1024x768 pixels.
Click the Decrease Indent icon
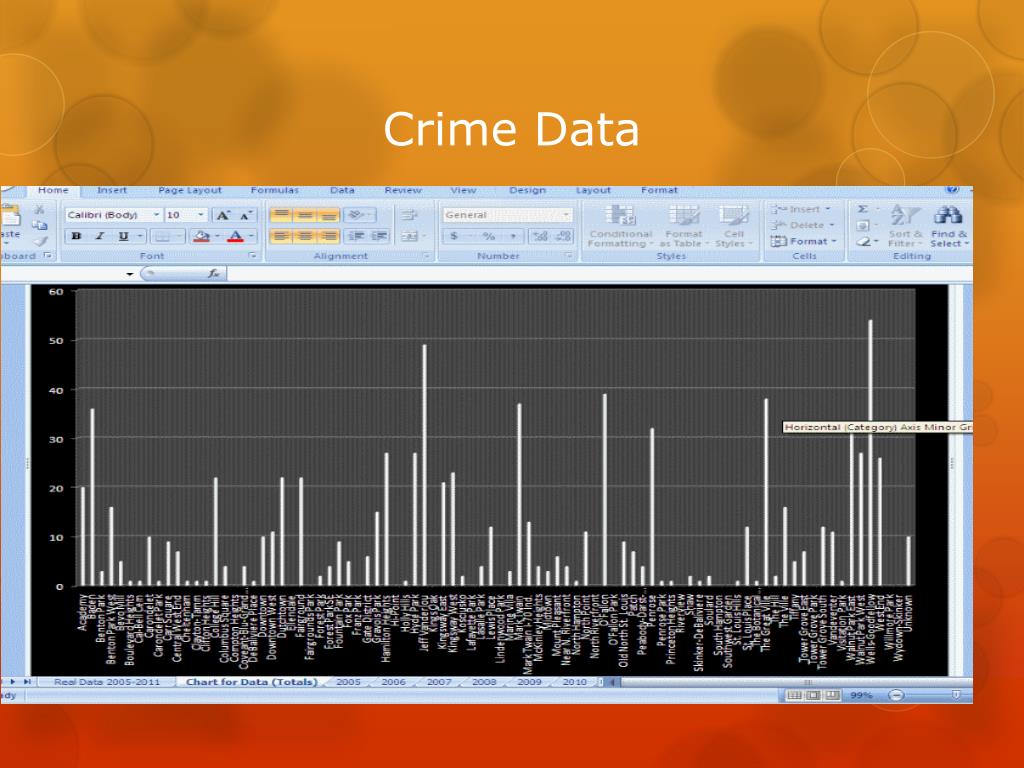click(356, 236)
